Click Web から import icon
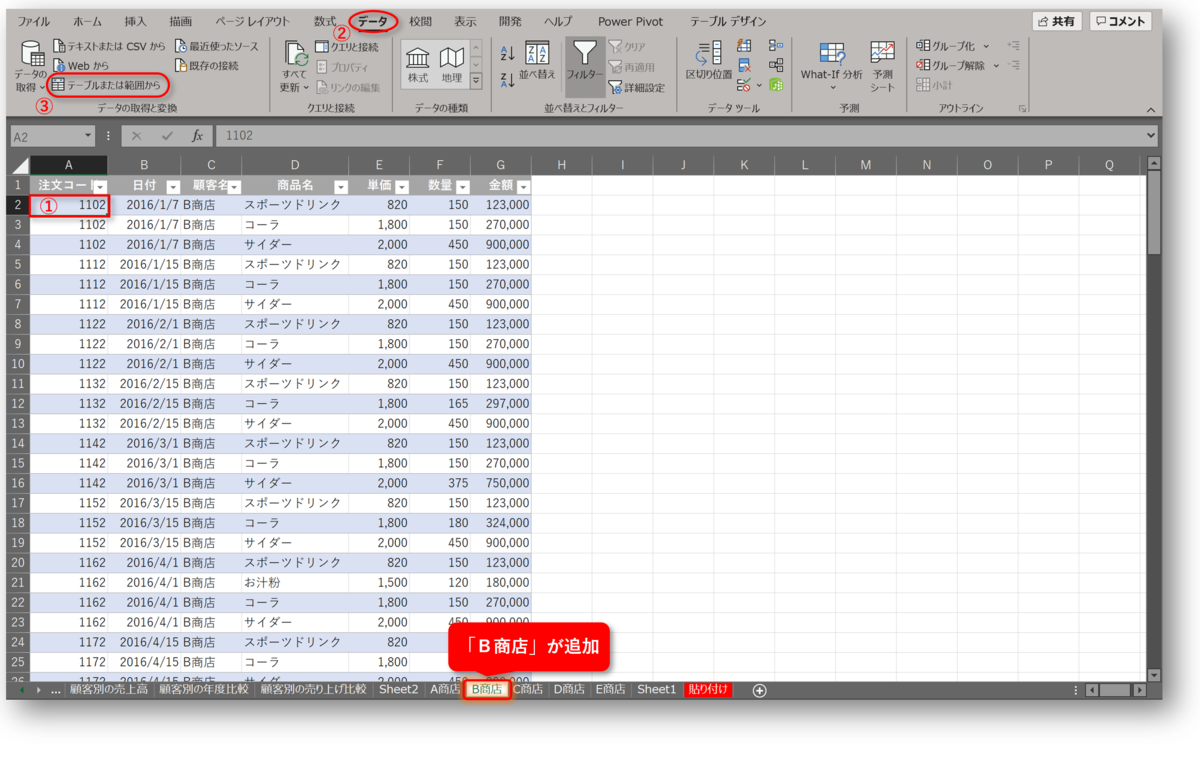The image size is (1200, 767). tap(59, 66)
